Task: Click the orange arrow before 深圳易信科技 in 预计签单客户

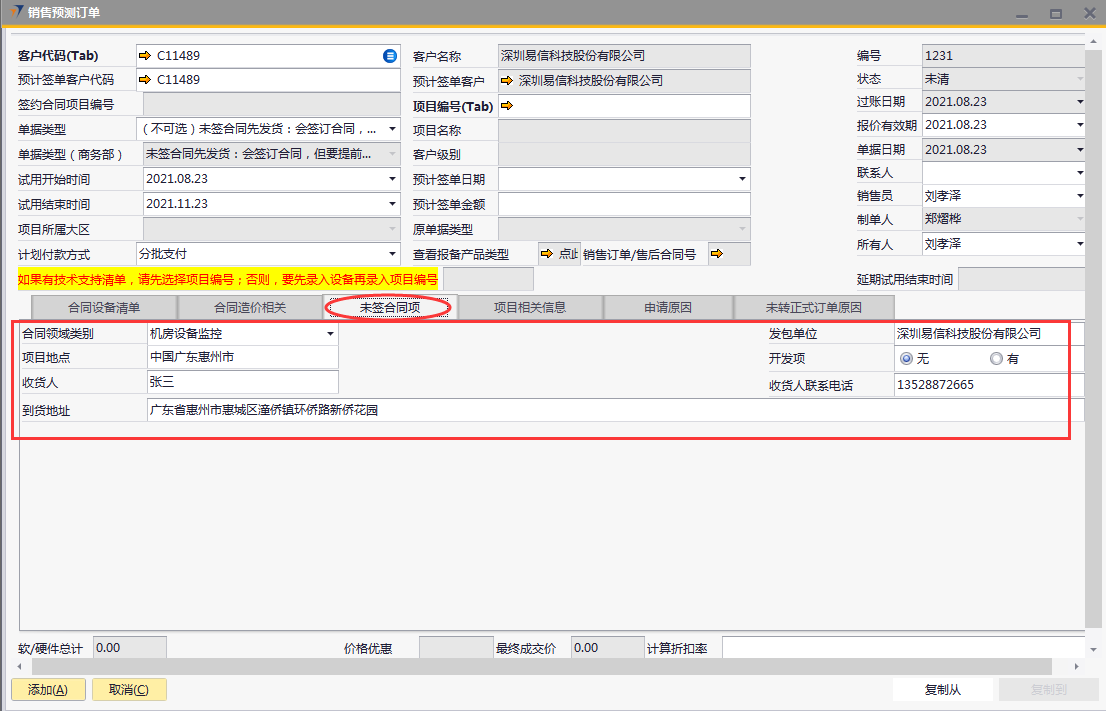Action: click(507, 81)
